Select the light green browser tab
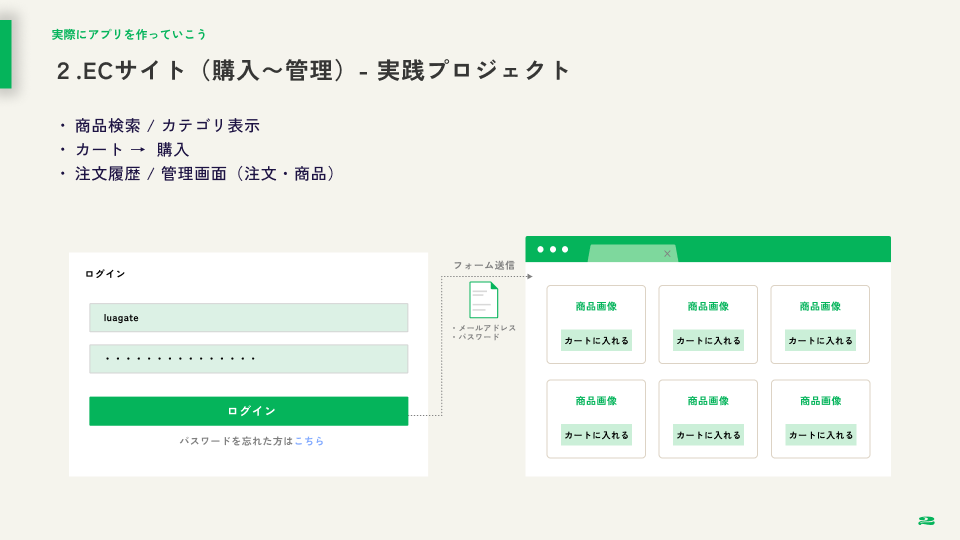This screenshot has width=960, height=540. 632,253
